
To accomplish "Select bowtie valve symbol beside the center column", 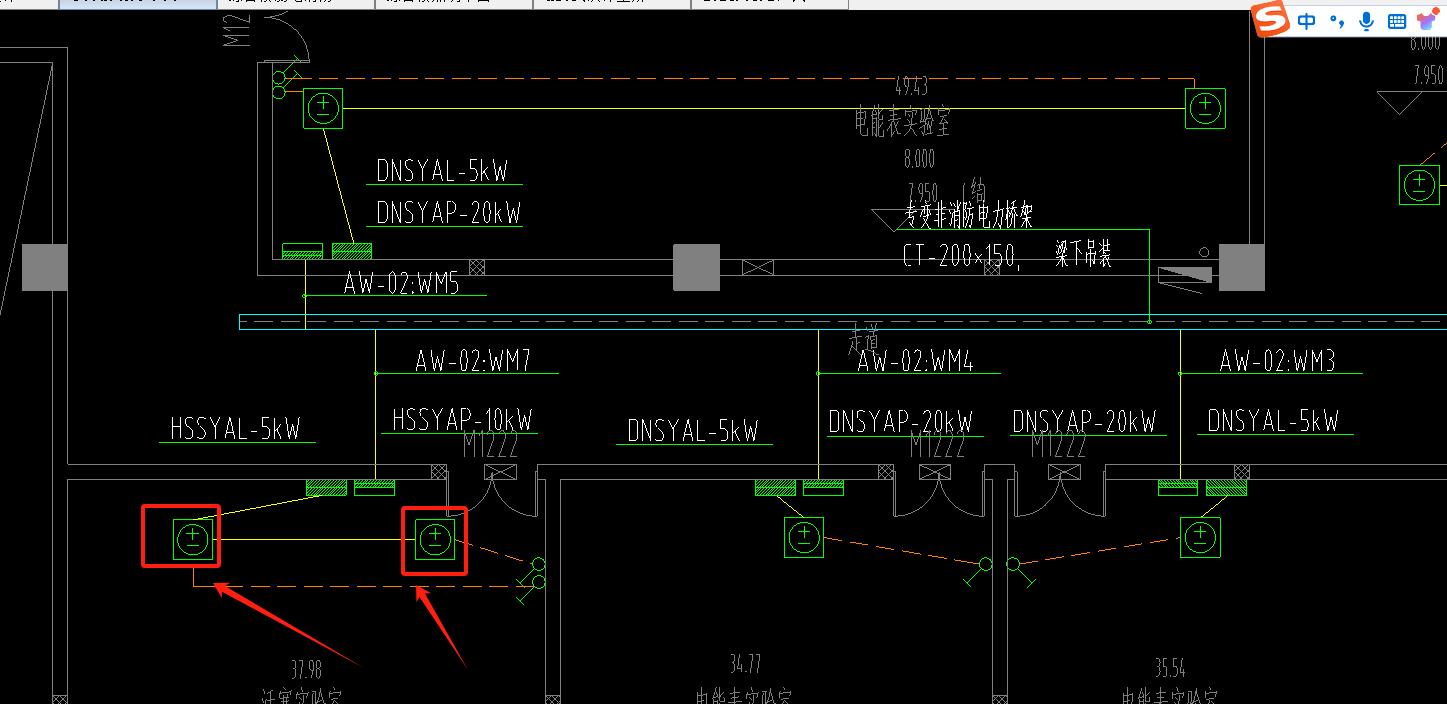I will [x=758, y=268].
